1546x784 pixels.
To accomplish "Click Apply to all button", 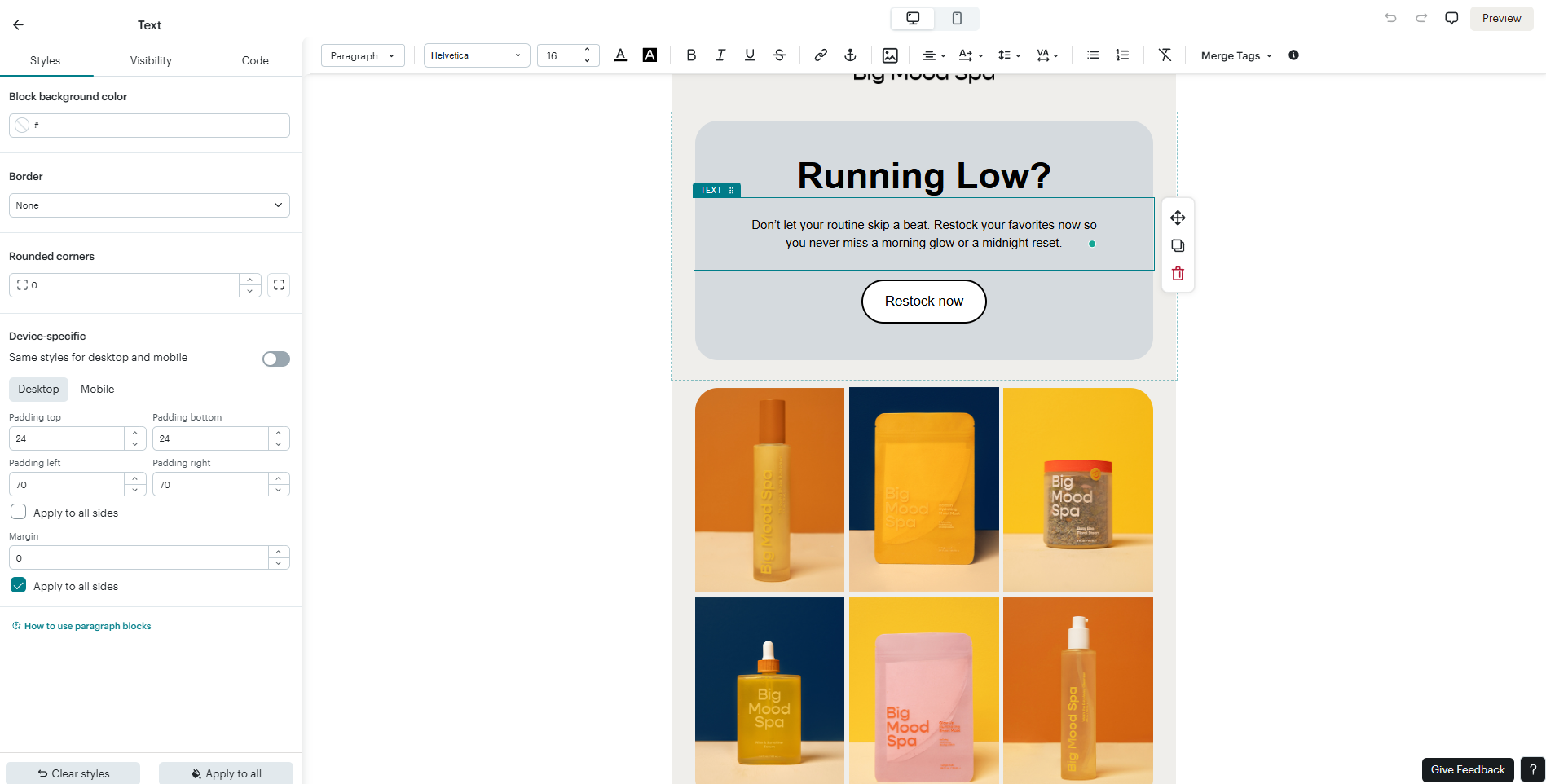I will 226,773.
